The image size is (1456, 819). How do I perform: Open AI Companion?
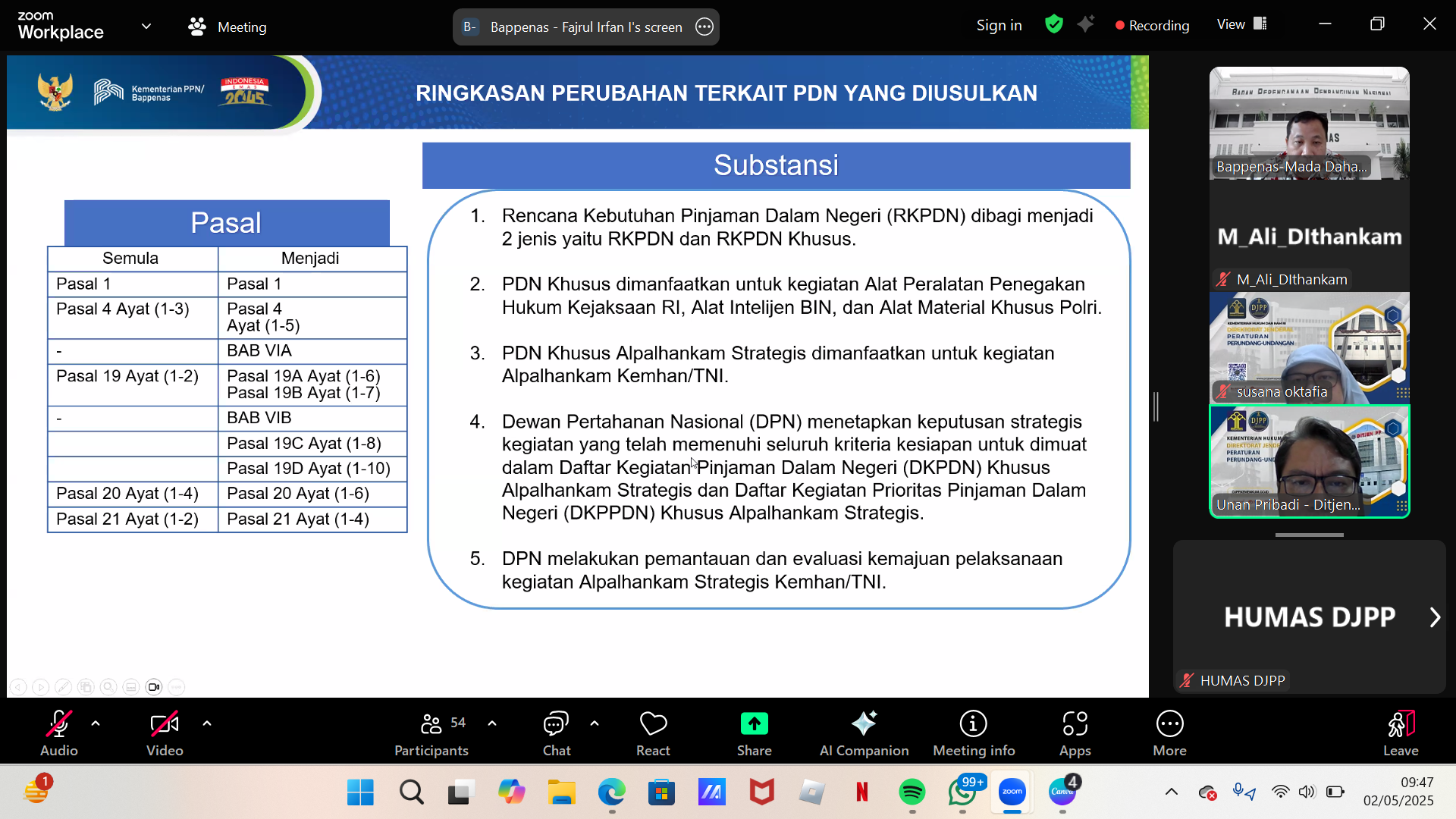[864, 733]
